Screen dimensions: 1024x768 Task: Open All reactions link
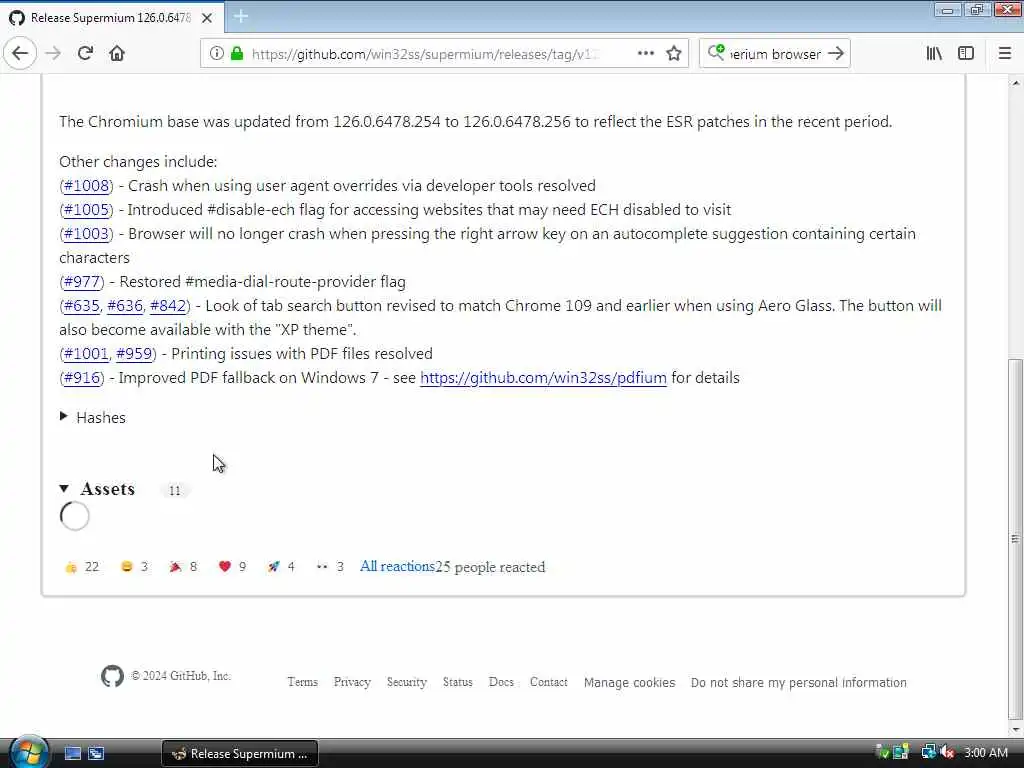tap(397, 566)
